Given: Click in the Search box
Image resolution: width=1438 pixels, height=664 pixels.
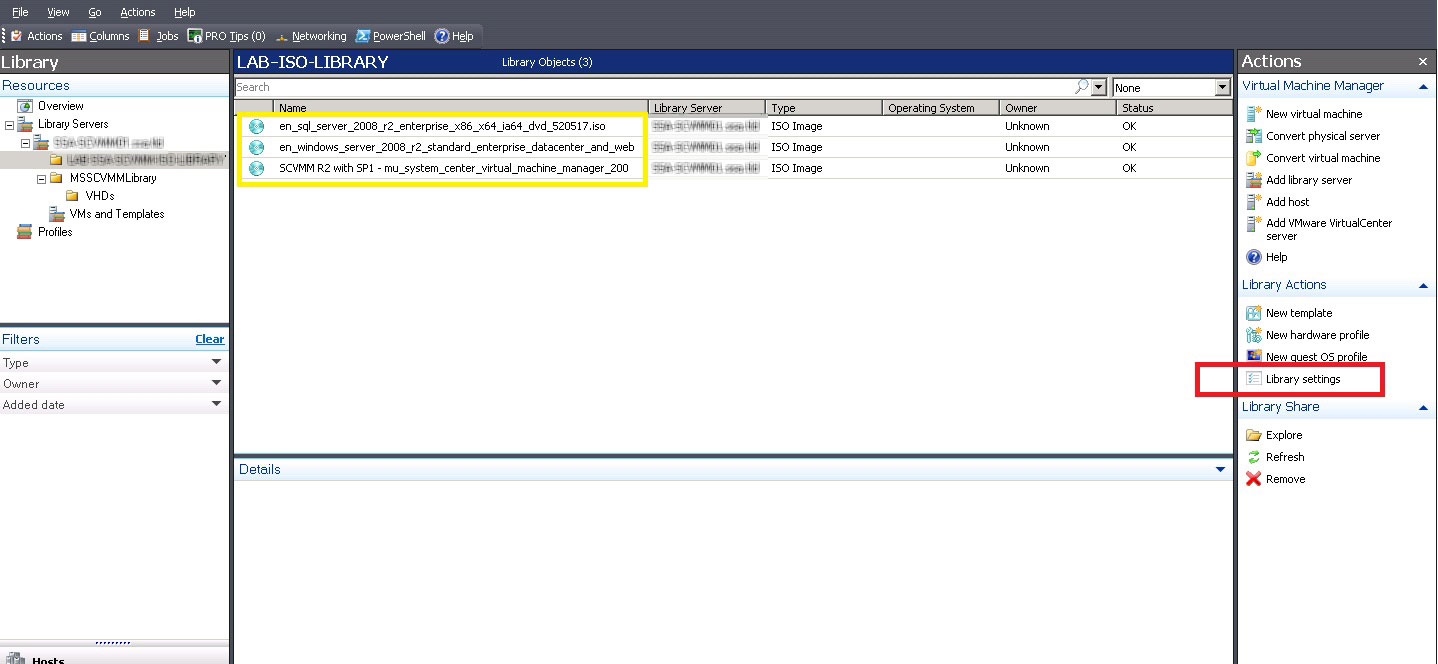Looking at the screenshot, I should coord(652,87).
